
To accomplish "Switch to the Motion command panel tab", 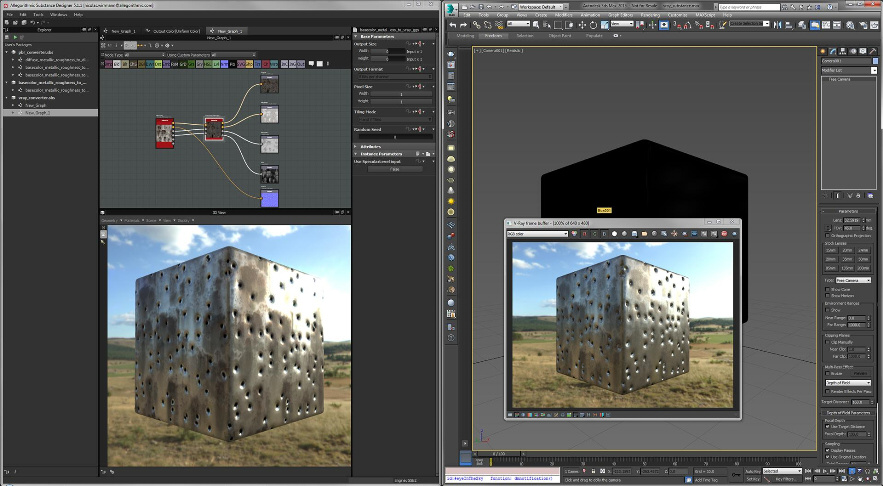I will pos(854,51).
